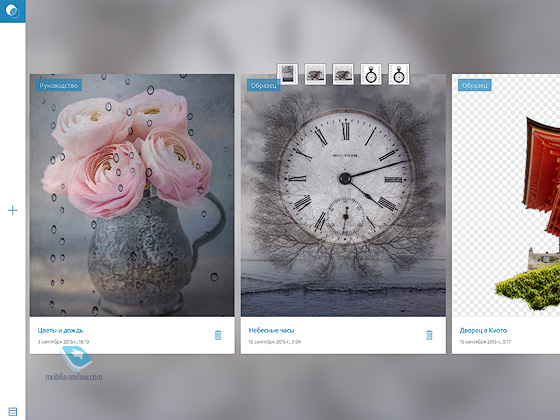Click the date under Небесные часы

[275, 342]
